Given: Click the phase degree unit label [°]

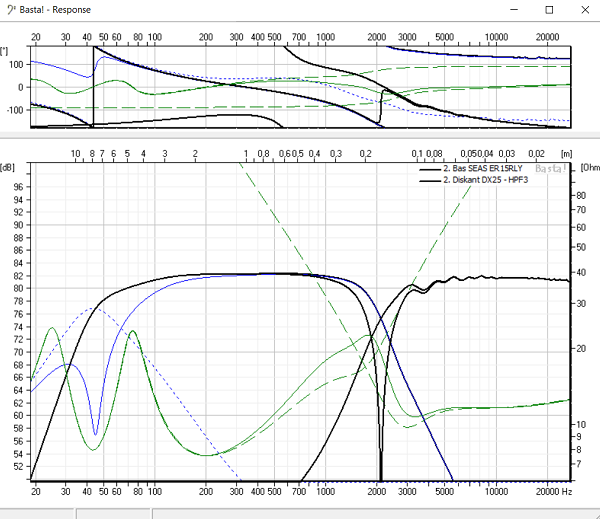Looking at the screenshot, I should click(4, 51).
